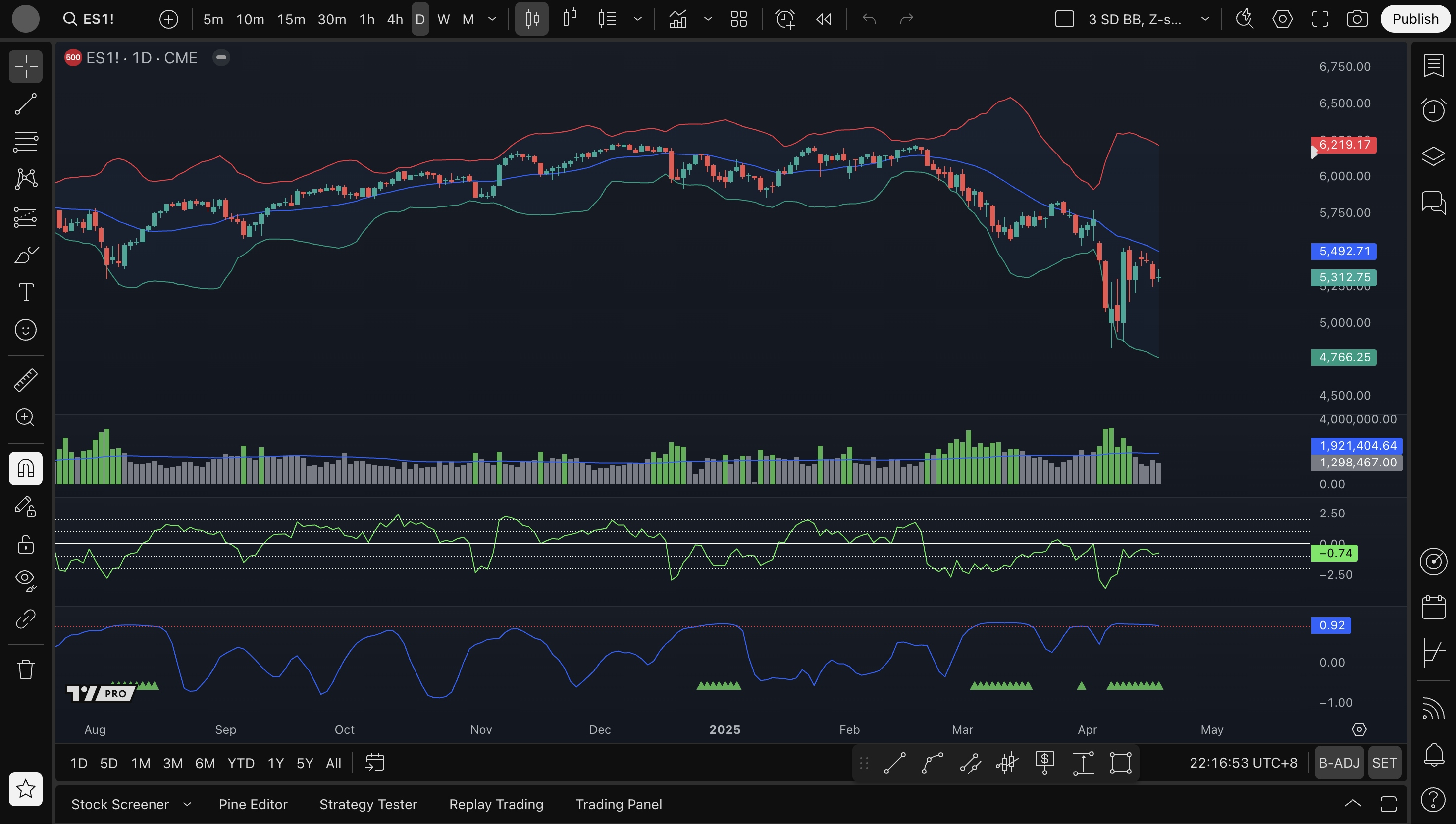
Task: Open the 3 SD BB layout dropdown
Action: tap(1205, 19)
